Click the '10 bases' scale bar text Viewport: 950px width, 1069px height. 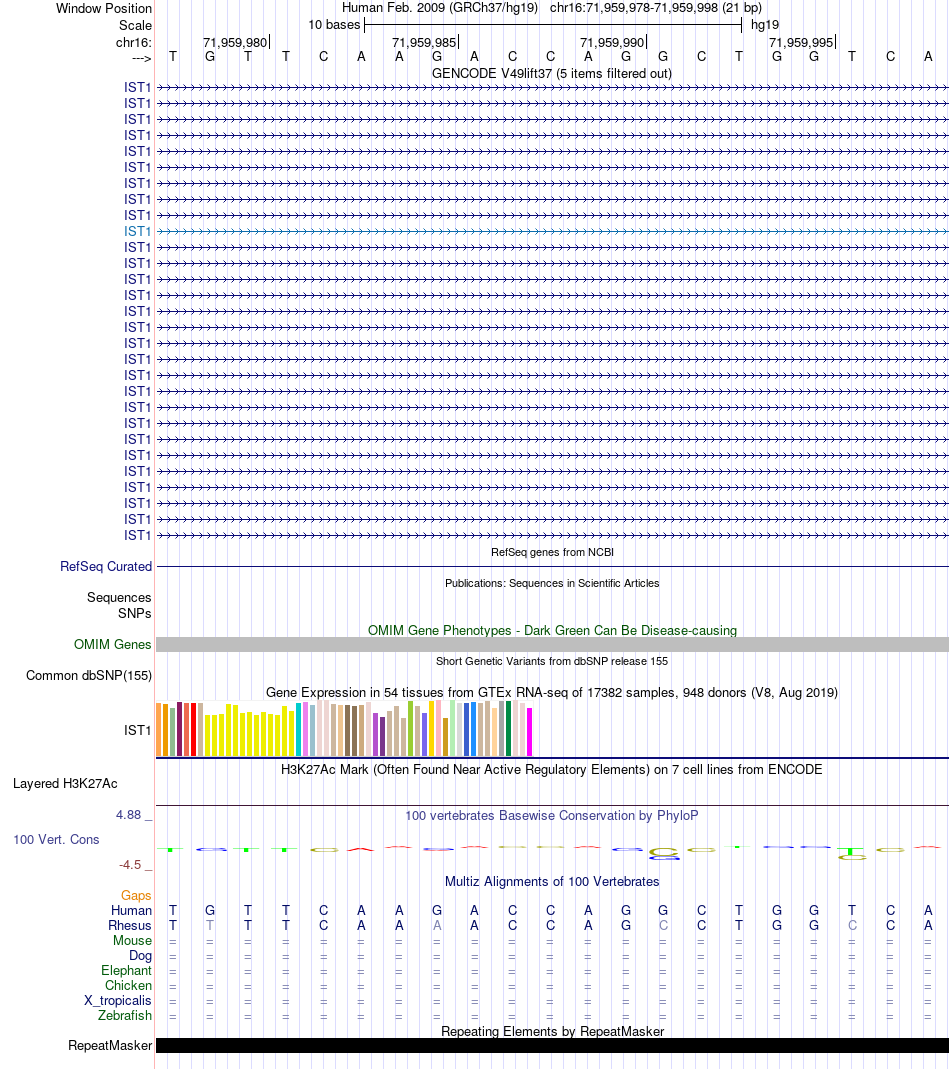pos(334,25)
